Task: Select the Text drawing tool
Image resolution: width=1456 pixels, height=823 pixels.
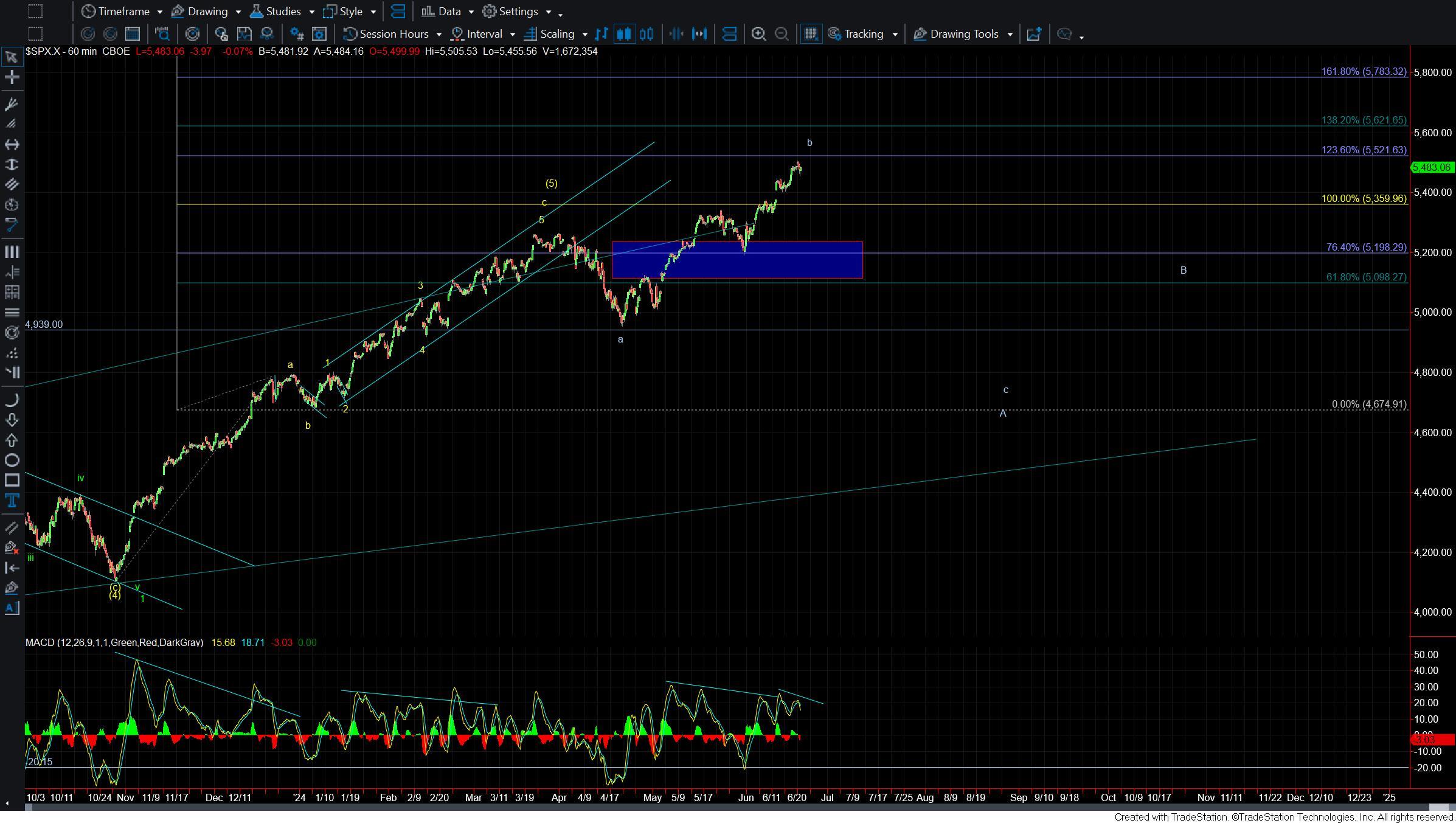Action: tap(11, 501)
